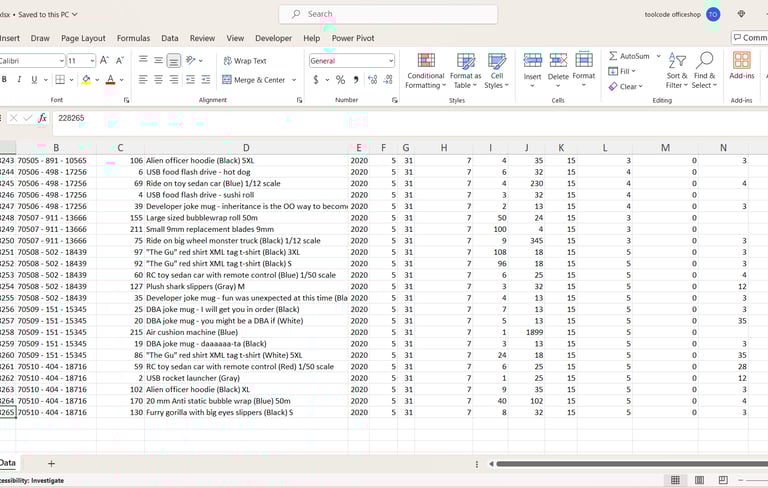Open Format as Table gallery
Image resolution: width=768 pixels, height=488 pixels.
tap(465, 71)
